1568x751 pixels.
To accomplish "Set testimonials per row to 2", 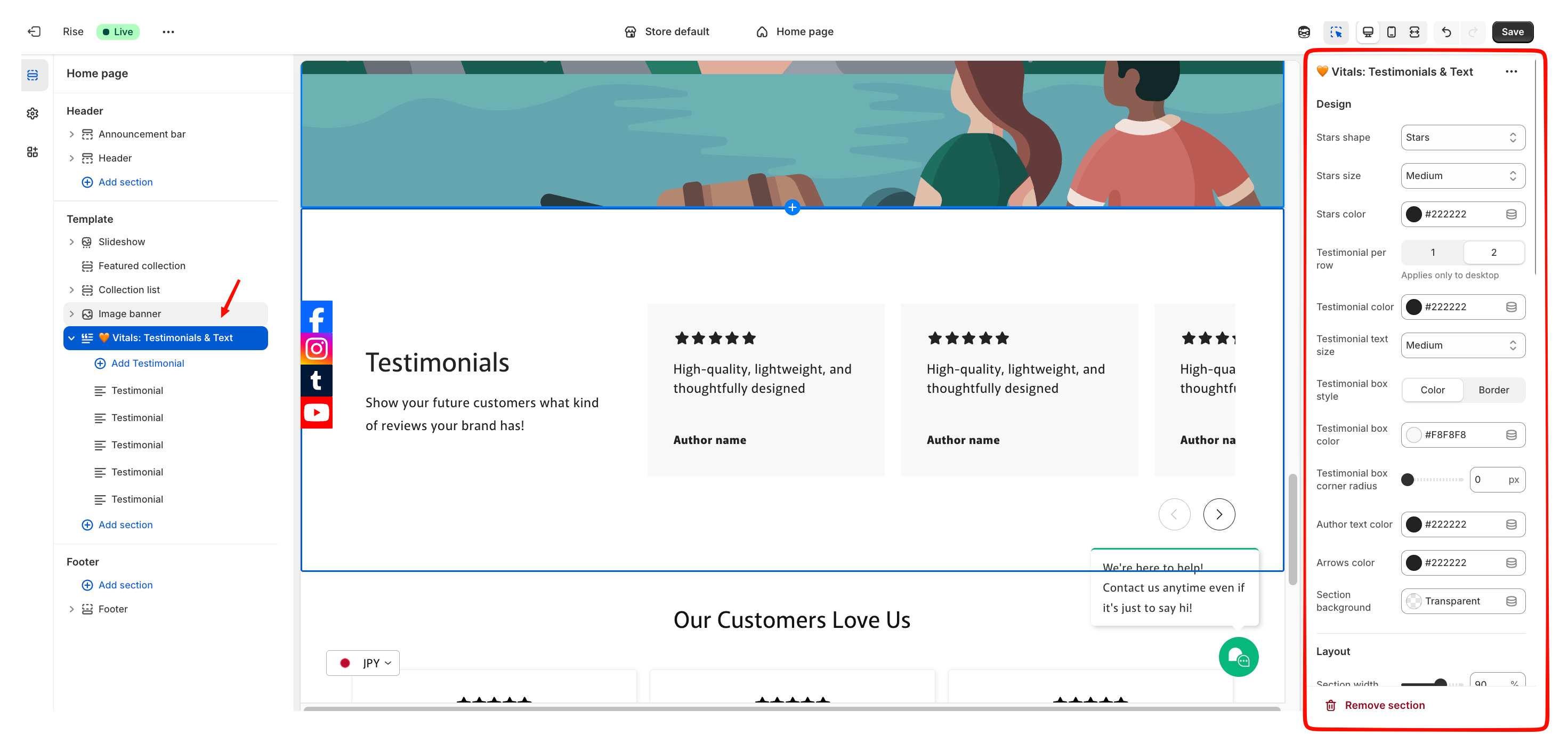I will pyautogui.click(x=1493, y=253).
